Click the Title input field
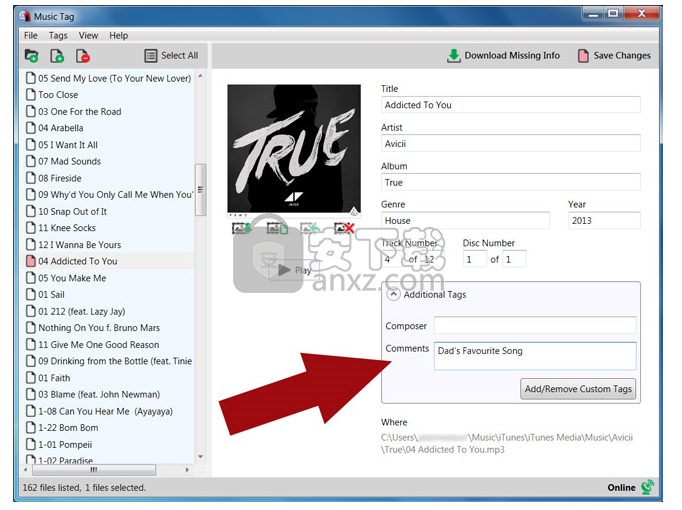 tap(511, 105)
